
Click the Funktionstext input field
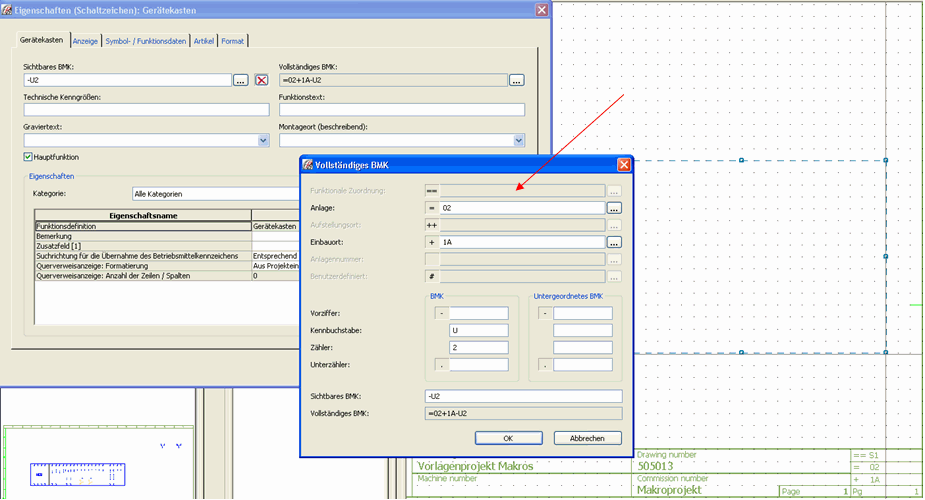[402, 110]
